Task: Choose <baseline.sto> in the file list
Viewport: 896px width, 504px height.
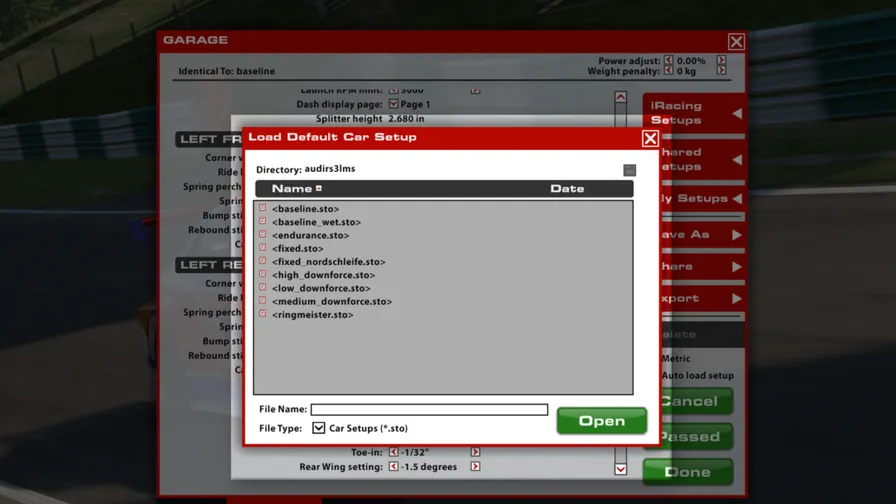Action: coord(305,209)
